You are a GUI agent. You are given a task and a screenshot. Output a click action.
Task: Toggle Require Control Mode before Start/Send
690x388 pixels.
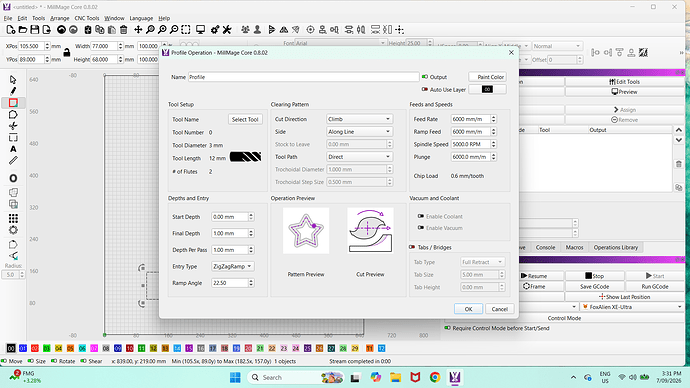(x=448, y=328)
